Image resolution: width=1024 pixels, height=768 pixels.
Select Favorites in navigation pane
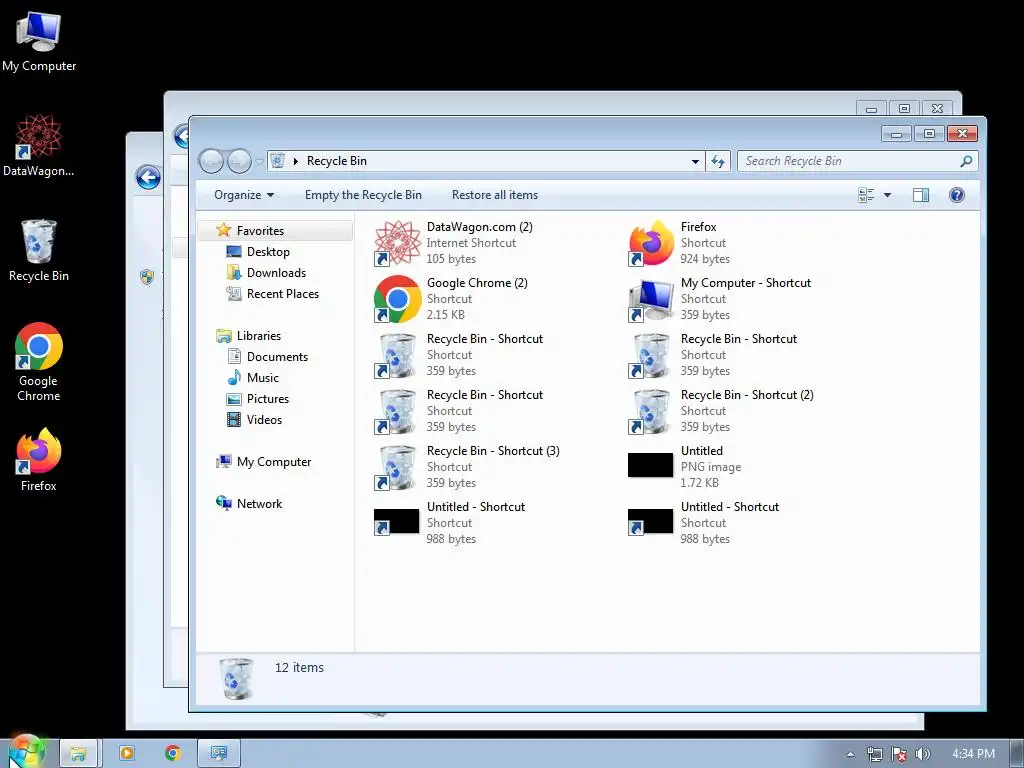(x=276, y=231)
